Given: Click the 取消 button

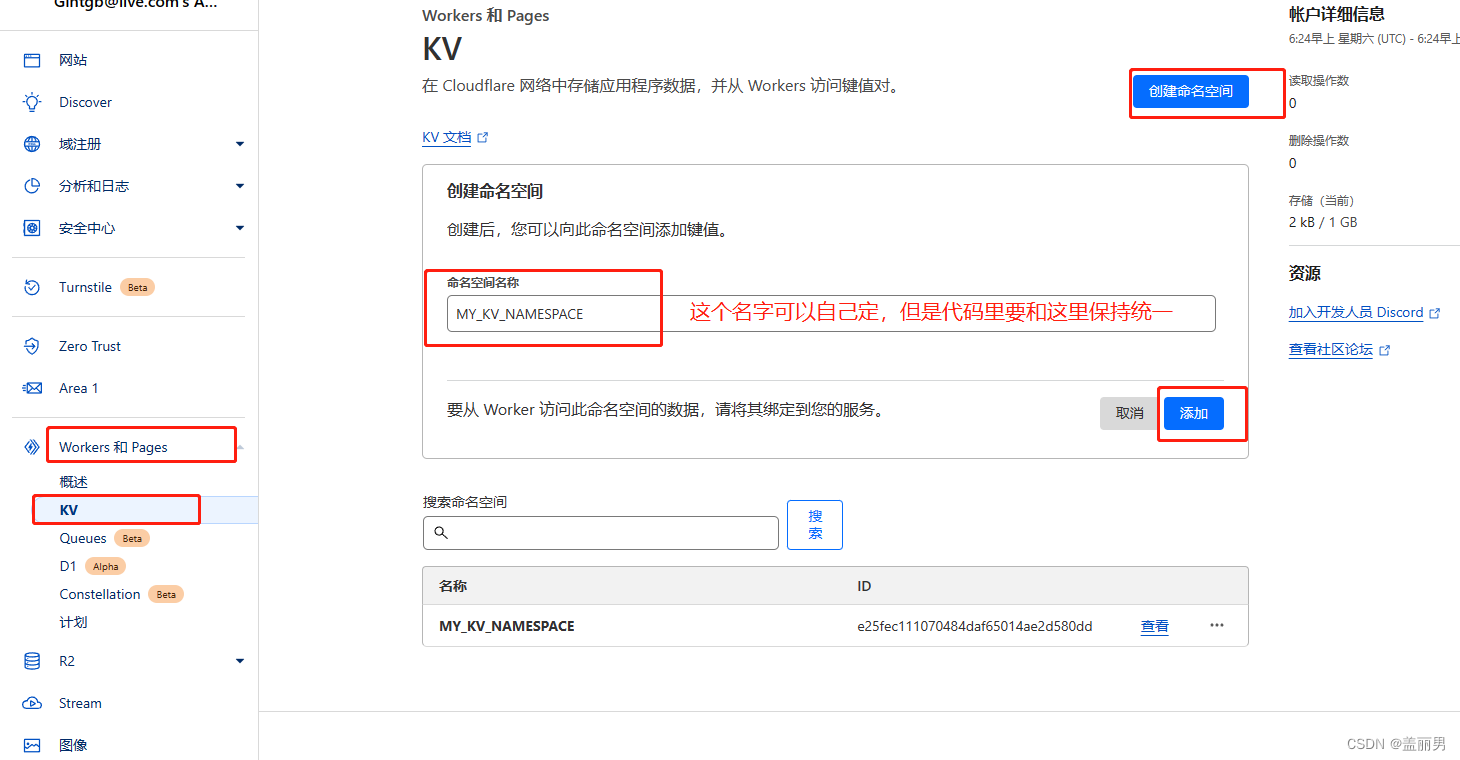Looking at the screenshot, I should point(1130,413).
